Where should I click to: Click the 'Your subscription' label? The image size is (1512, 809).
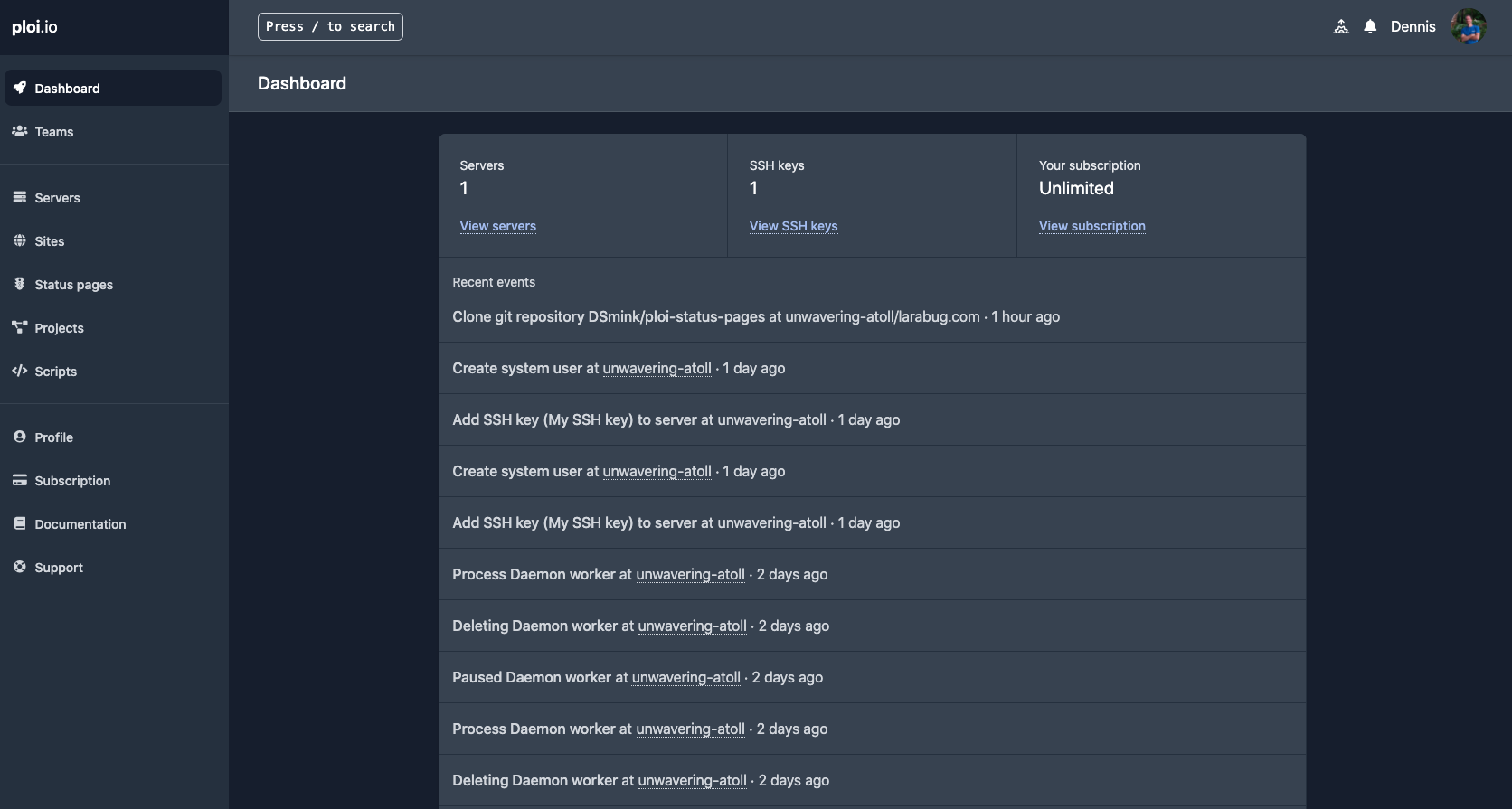(1090, 165)
